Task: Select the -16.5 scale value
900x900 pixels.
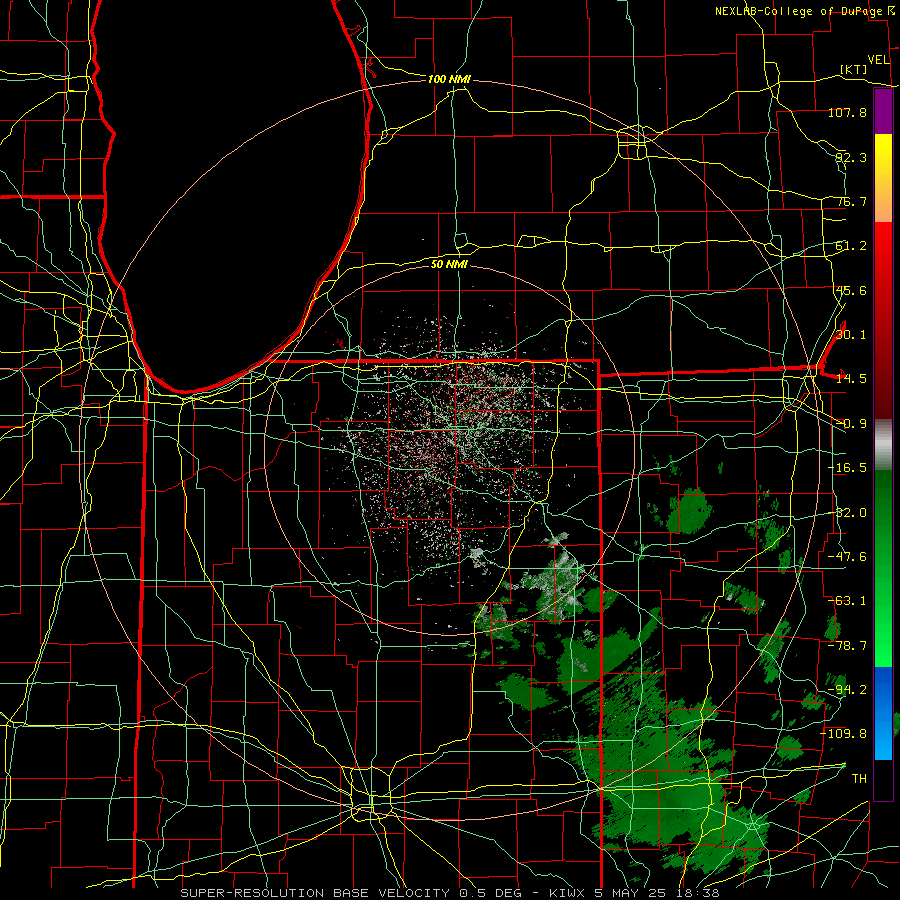Action: (x=847, y=468)
